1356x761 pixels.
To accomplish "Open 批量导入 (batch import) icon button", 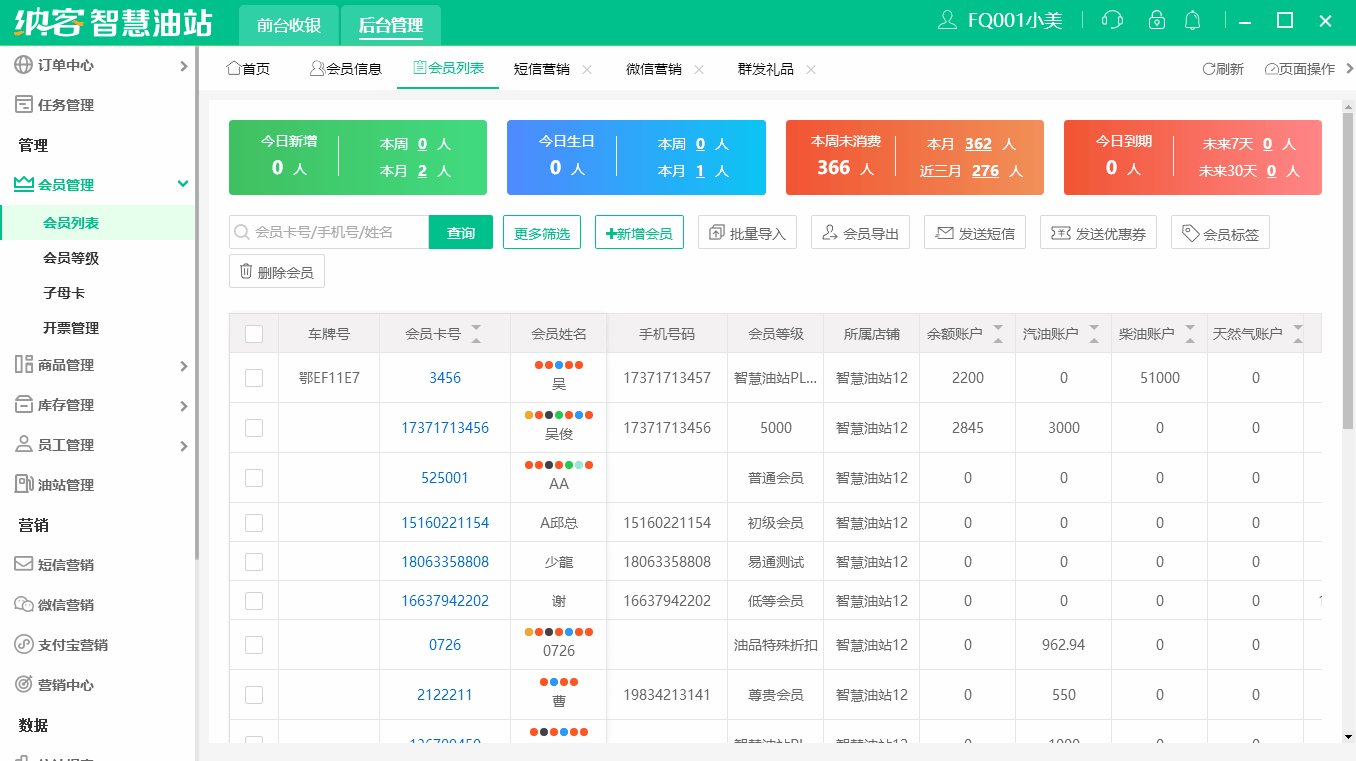I will tap(717, 232).
